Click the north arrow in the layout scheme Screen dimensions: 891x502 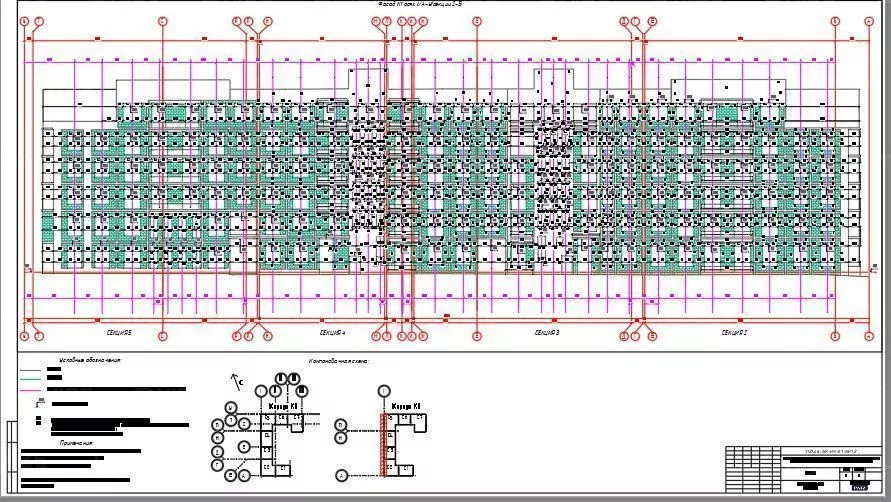click(237, 380)
